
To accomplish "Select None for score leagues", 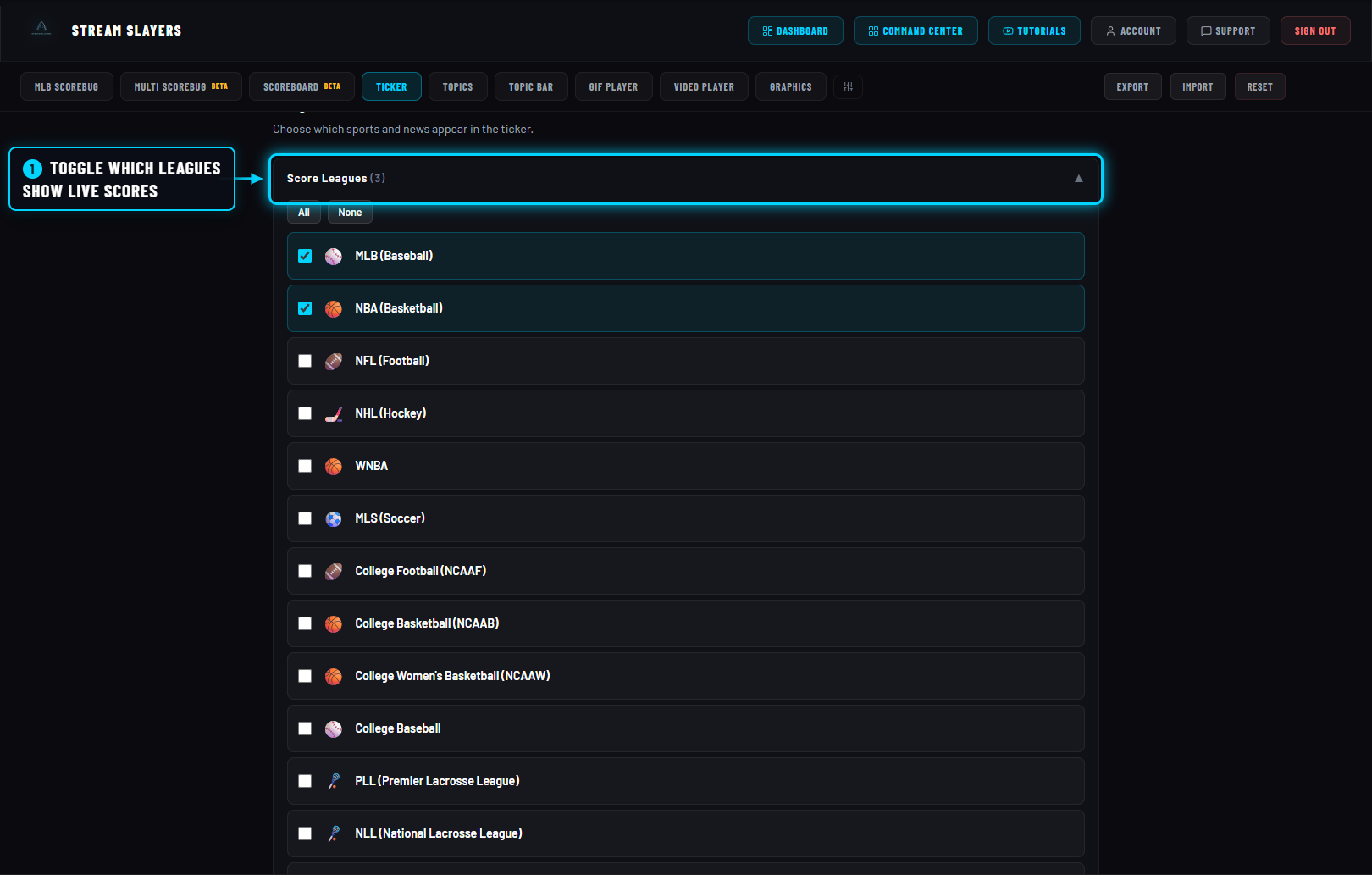I will (350, 213).
